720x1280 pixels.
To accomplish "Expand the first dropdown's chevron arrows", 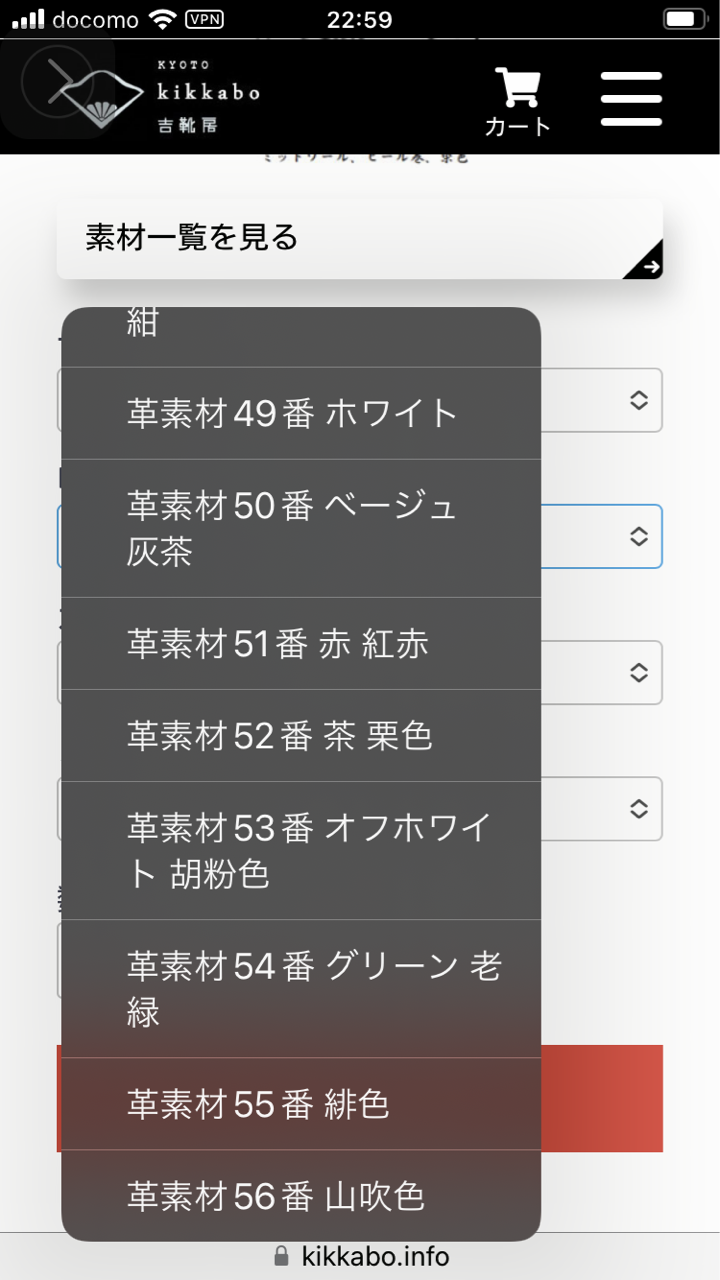I will (x=639, y=400).
